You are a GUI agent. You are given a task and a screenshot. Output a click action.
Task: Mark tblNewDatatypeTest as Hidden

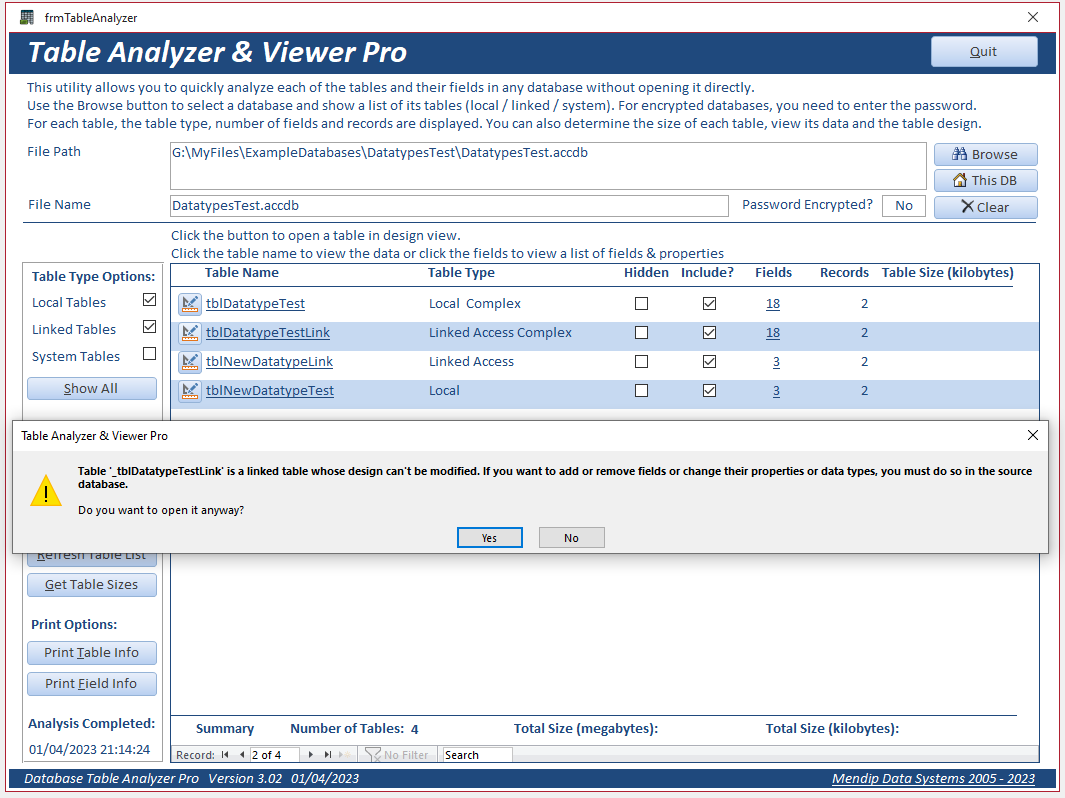pyautogui.click(x=641, y=391)
